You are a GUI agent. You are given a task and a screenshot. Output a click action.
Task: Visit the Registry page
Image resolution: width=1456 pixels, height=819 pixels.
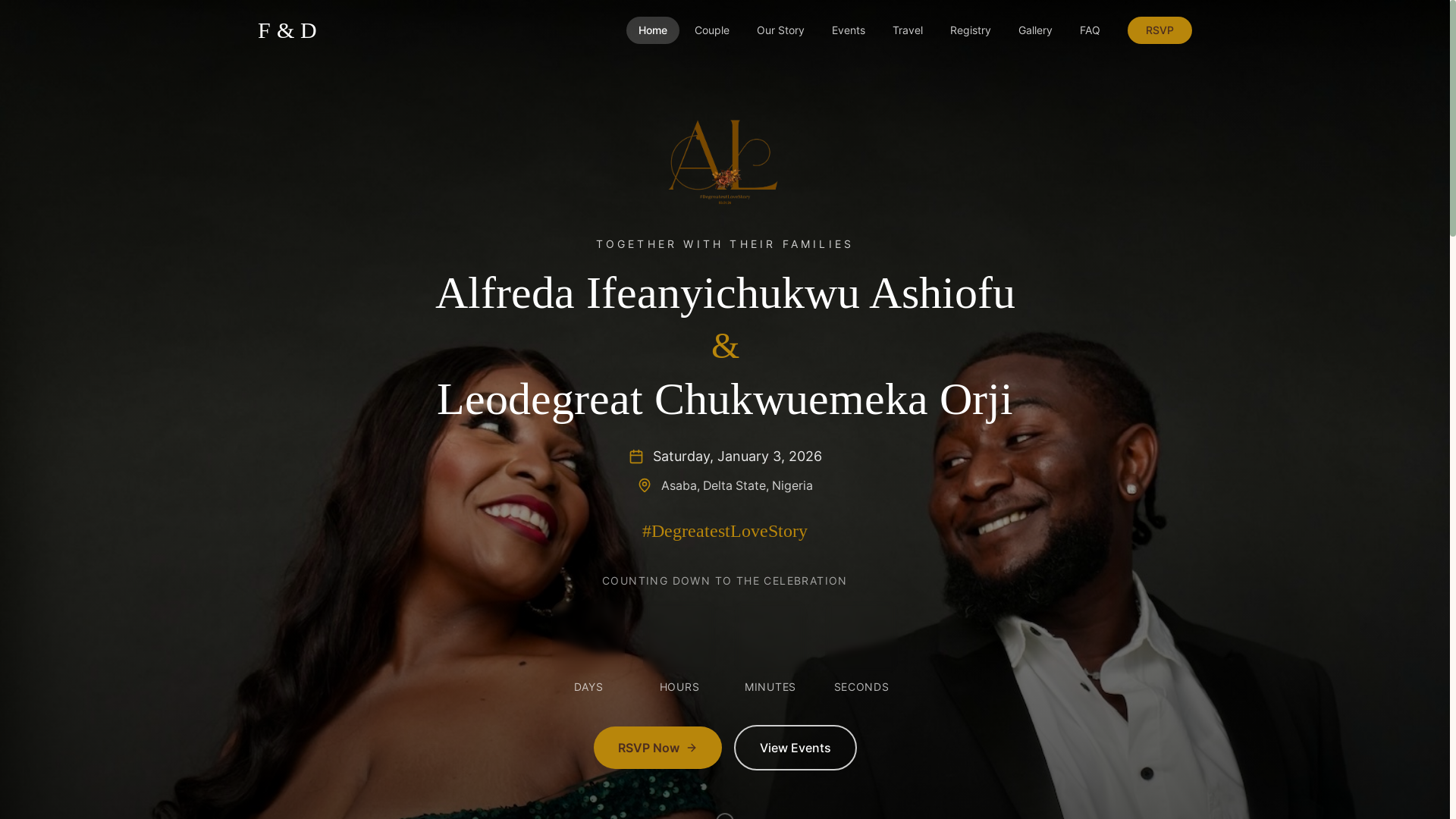(x=970, y=30)
